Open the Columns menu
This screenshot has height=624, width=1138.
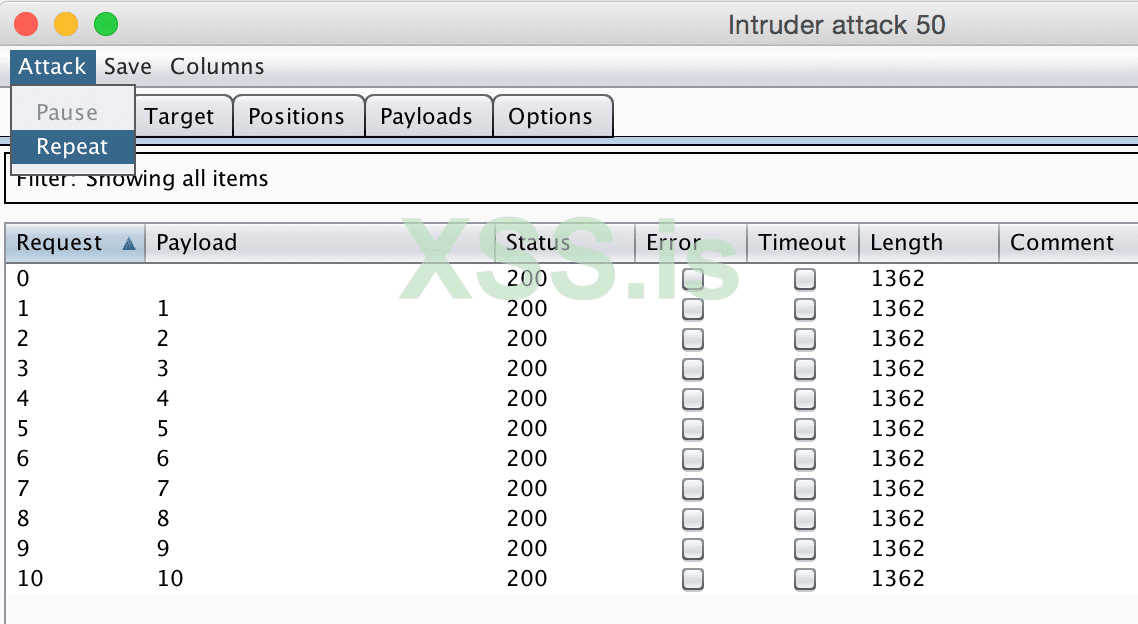click(217, 67)
